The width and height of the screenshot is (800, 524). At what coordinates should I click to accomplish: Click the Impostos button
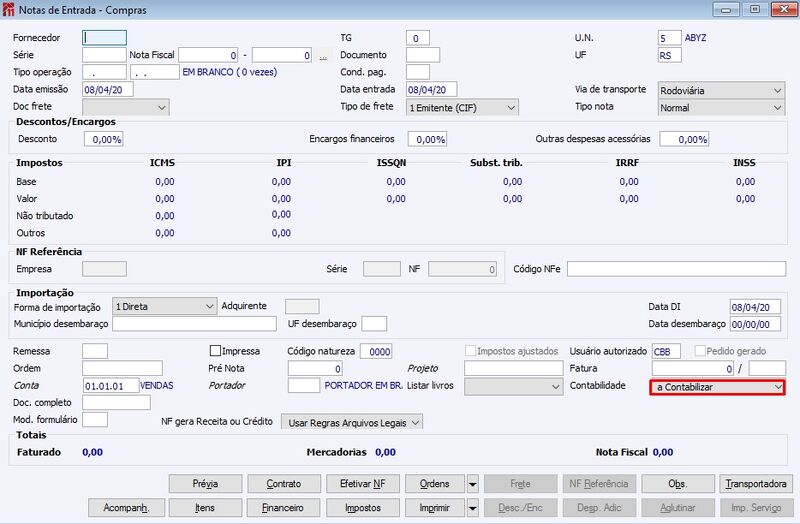(x=362, y=508)
